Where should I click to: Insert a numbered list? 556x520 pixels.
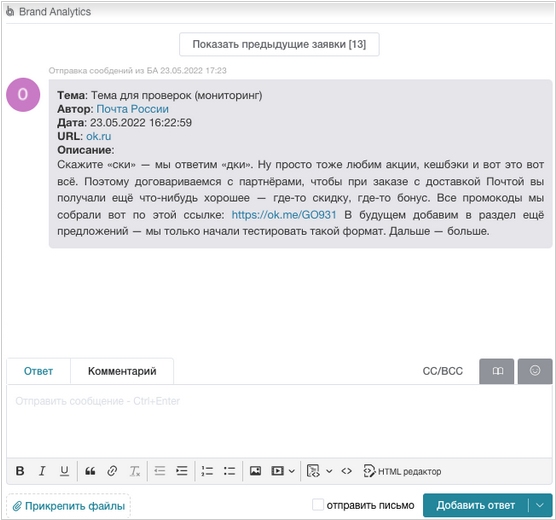click(x=207, y=471)
